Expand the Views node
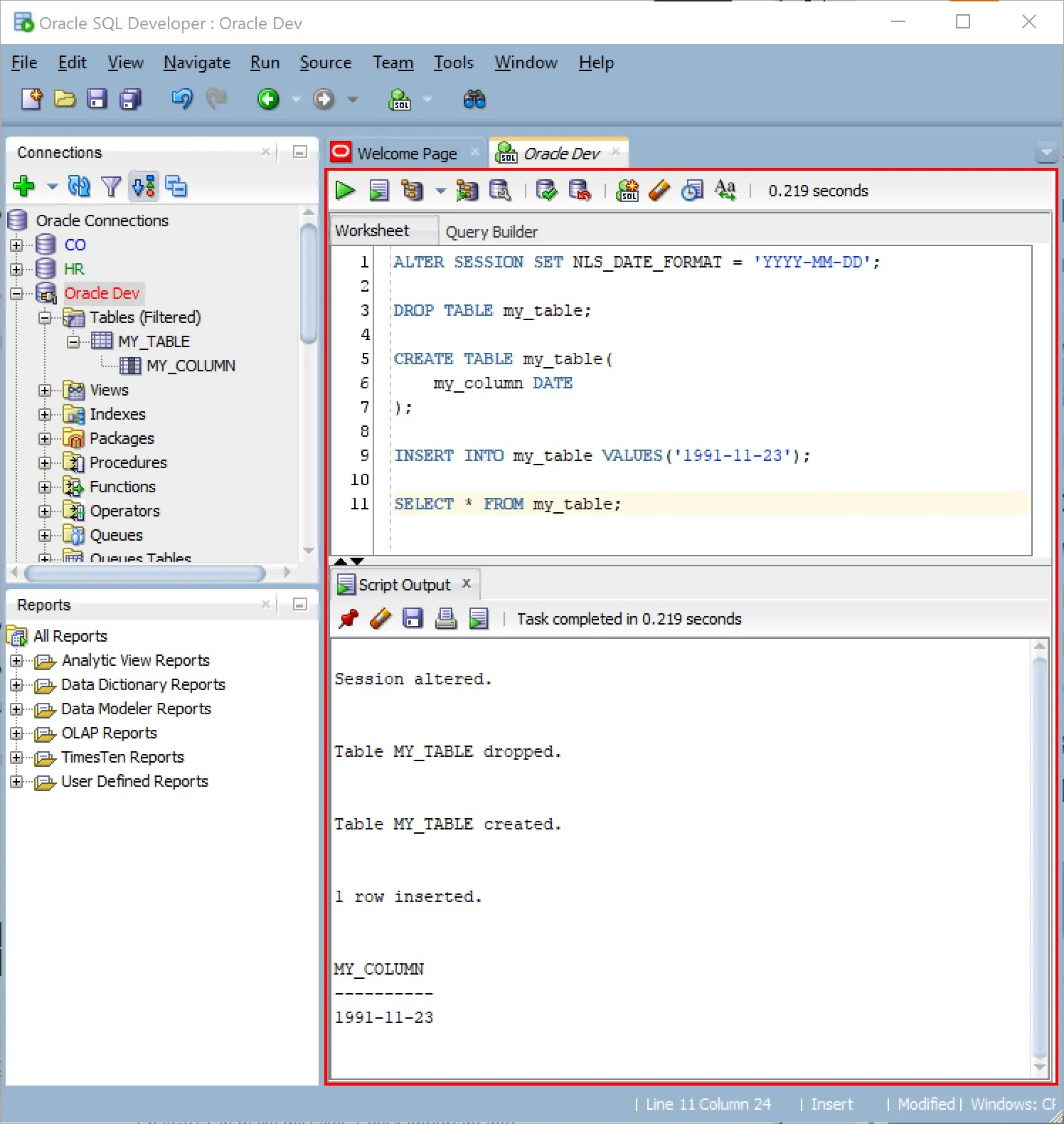 45,390
